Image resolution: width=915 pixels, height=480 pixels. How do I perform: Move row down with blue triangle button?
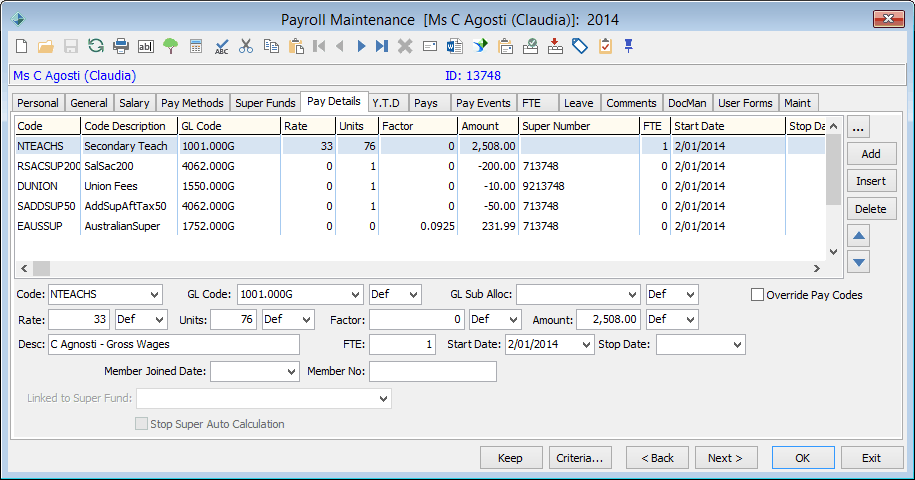858,262
